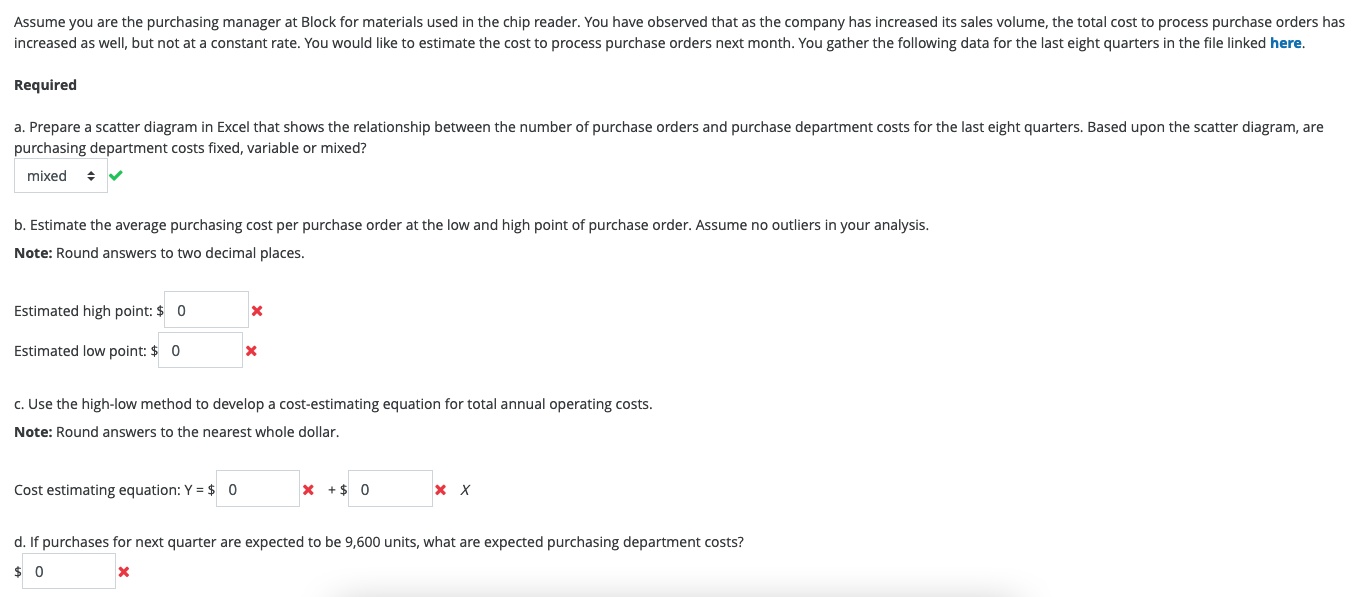Click the estimated high point input field

pos(205,310)
